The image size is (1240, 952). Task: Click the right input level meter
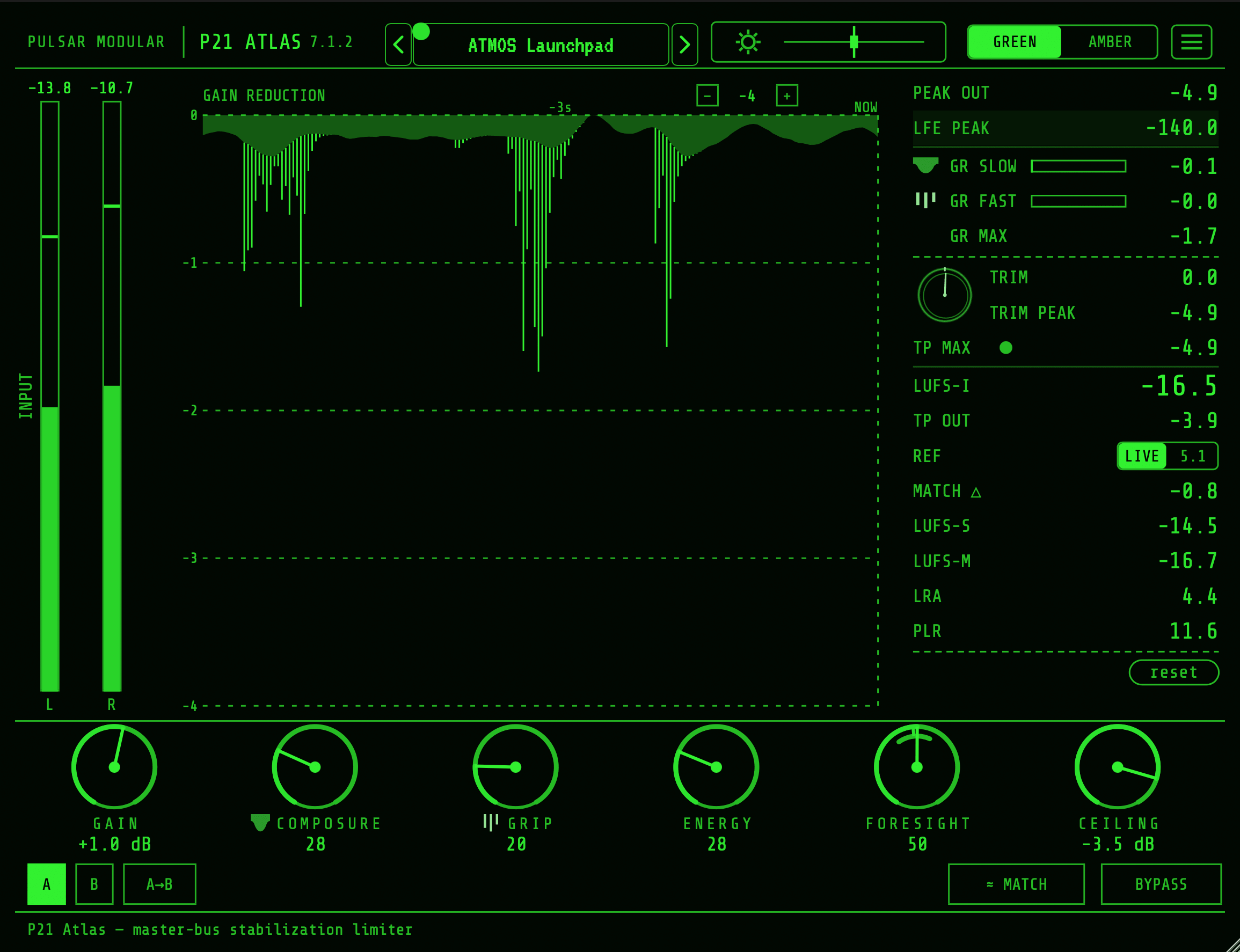pos(112,396)
